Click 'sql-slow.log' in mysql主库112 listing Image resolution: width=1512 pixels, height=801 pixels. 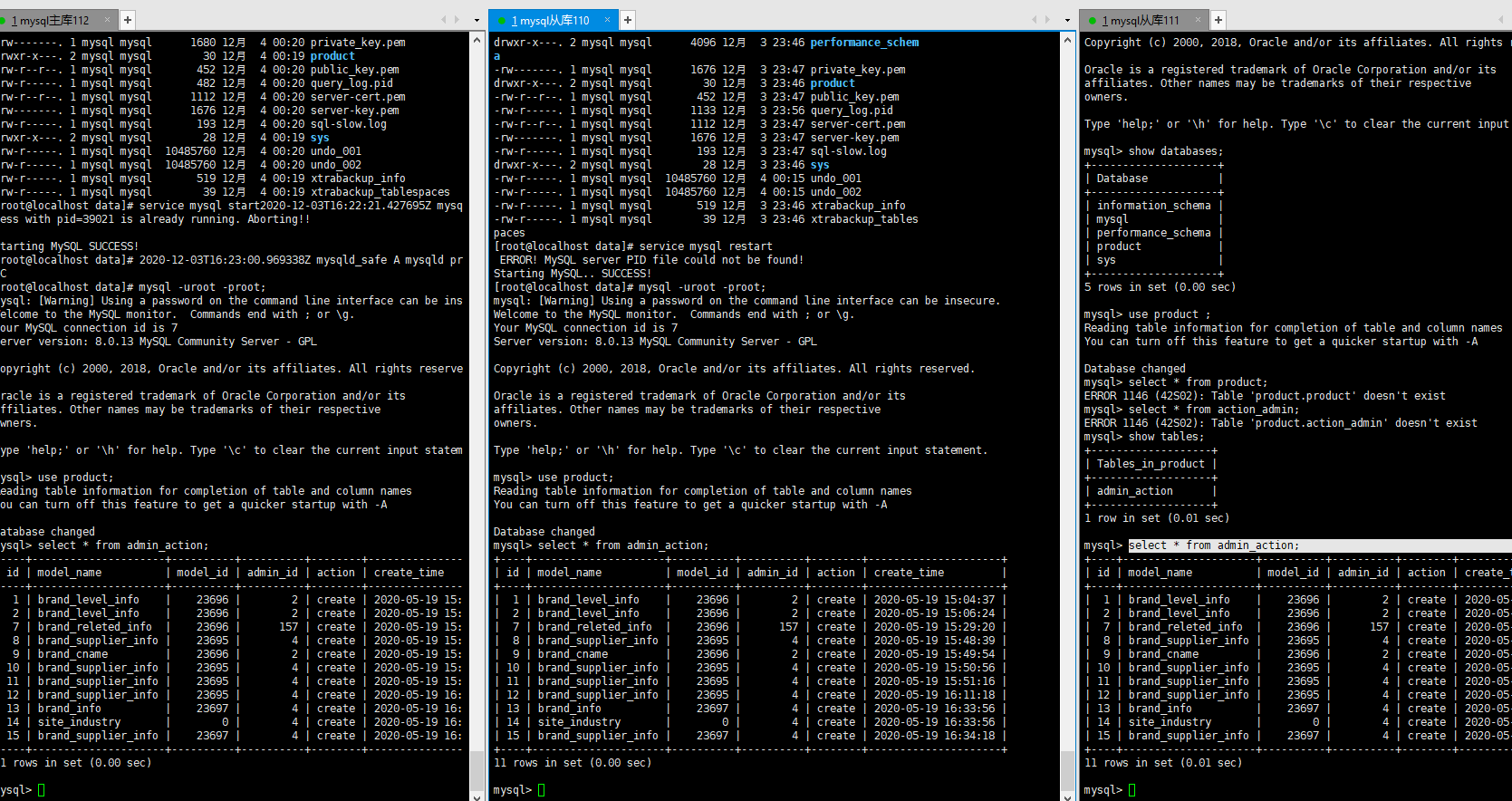tap(349, 124)
